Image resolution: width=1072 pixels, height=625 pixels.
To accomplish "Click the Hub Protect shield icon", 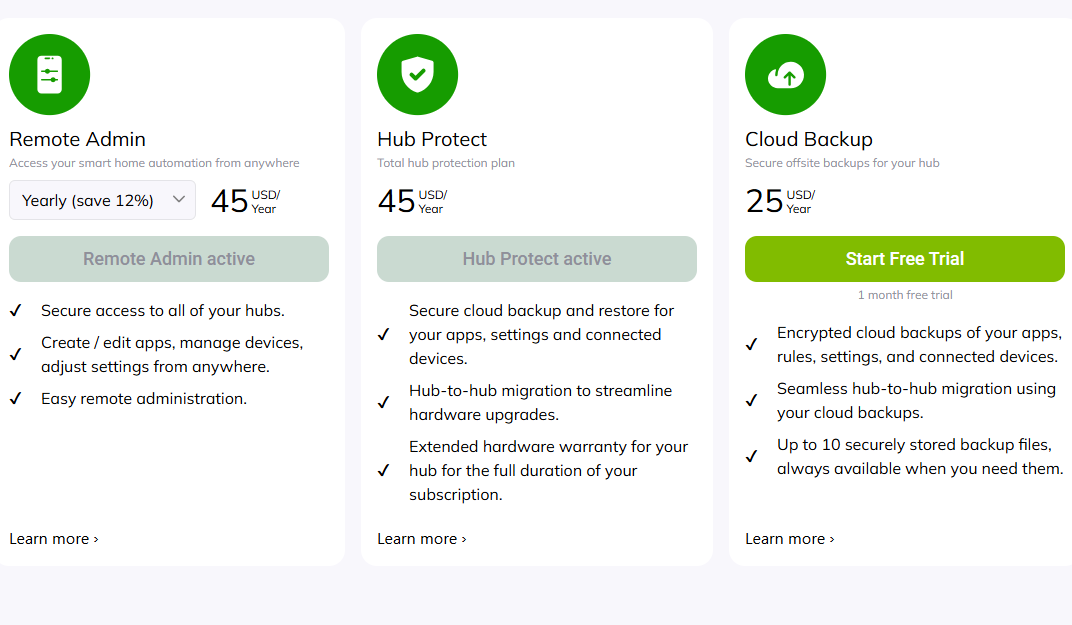I will pos(417,75).
